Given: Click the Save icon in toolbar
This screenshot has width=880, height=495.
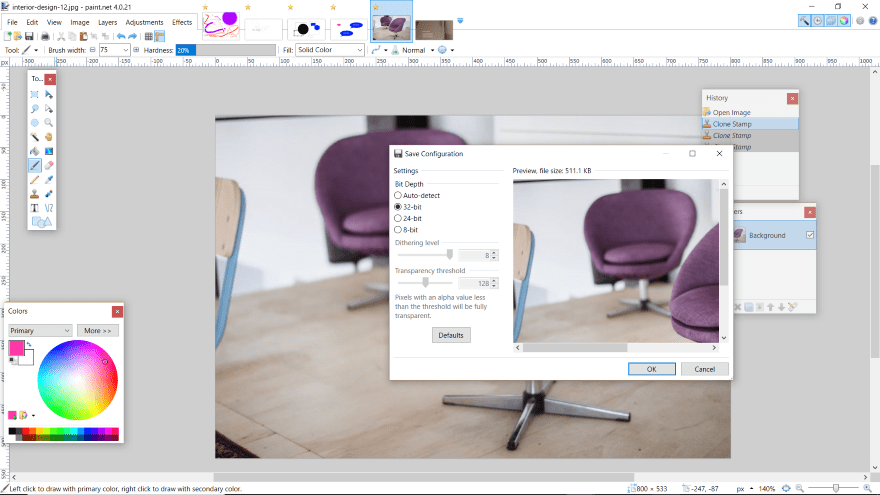Looking at the screenshot, I should coord(31,36).
